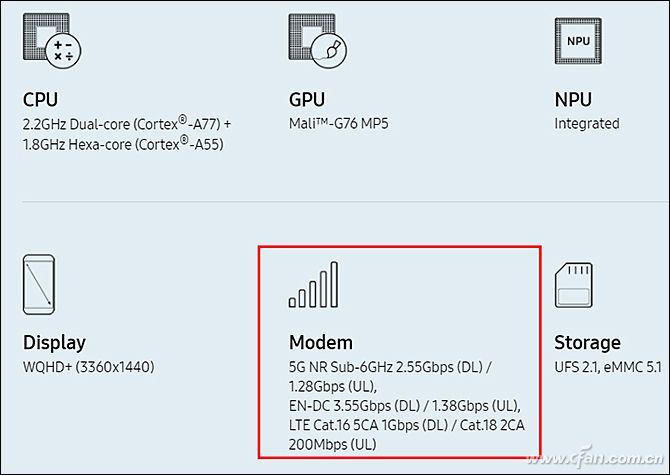Open the Storage heading

coord(587,343)
